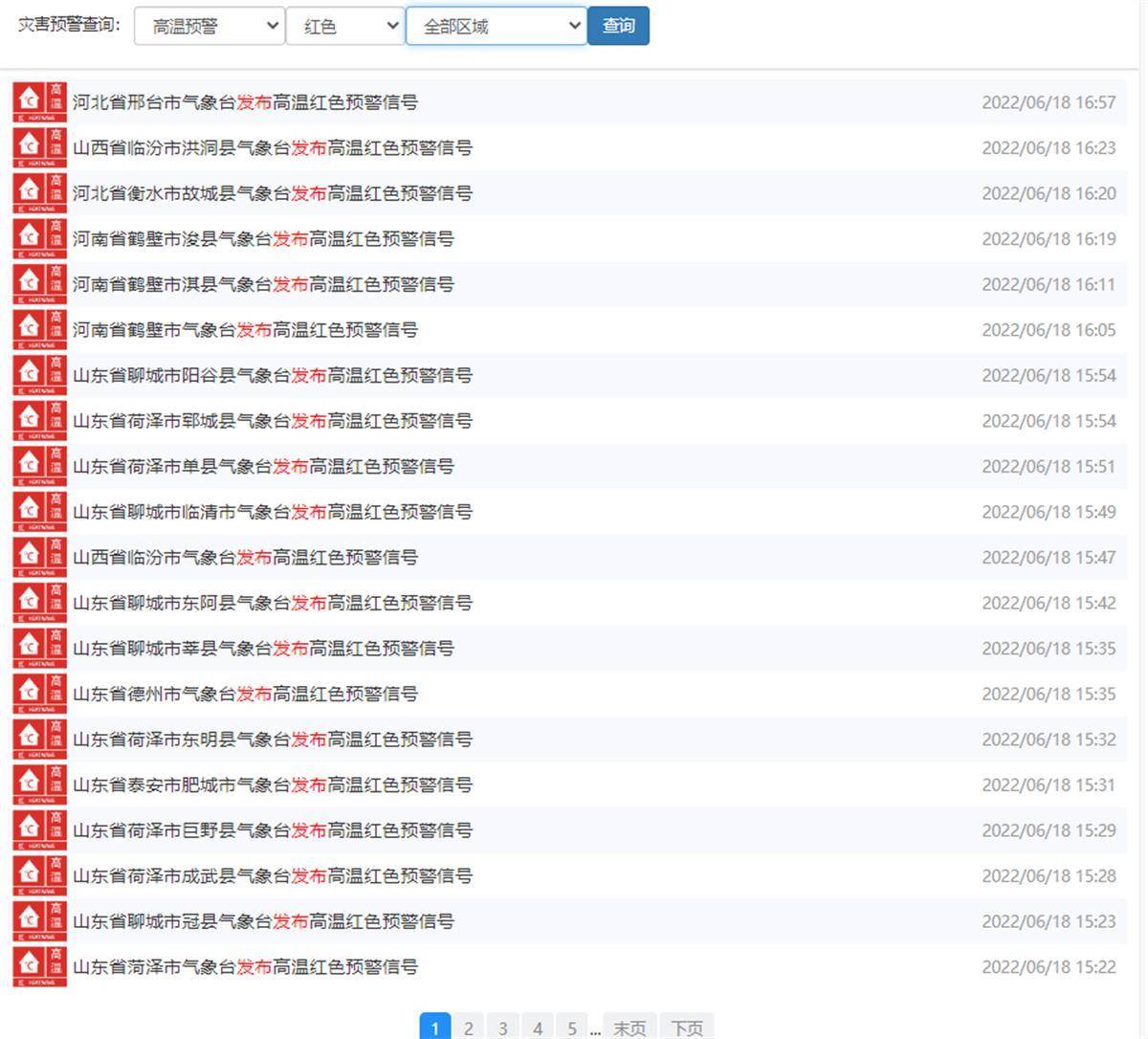Go to page 2 of results
The height and width of the screenshot is (1039, 1148).
(x=468, y=1028)
